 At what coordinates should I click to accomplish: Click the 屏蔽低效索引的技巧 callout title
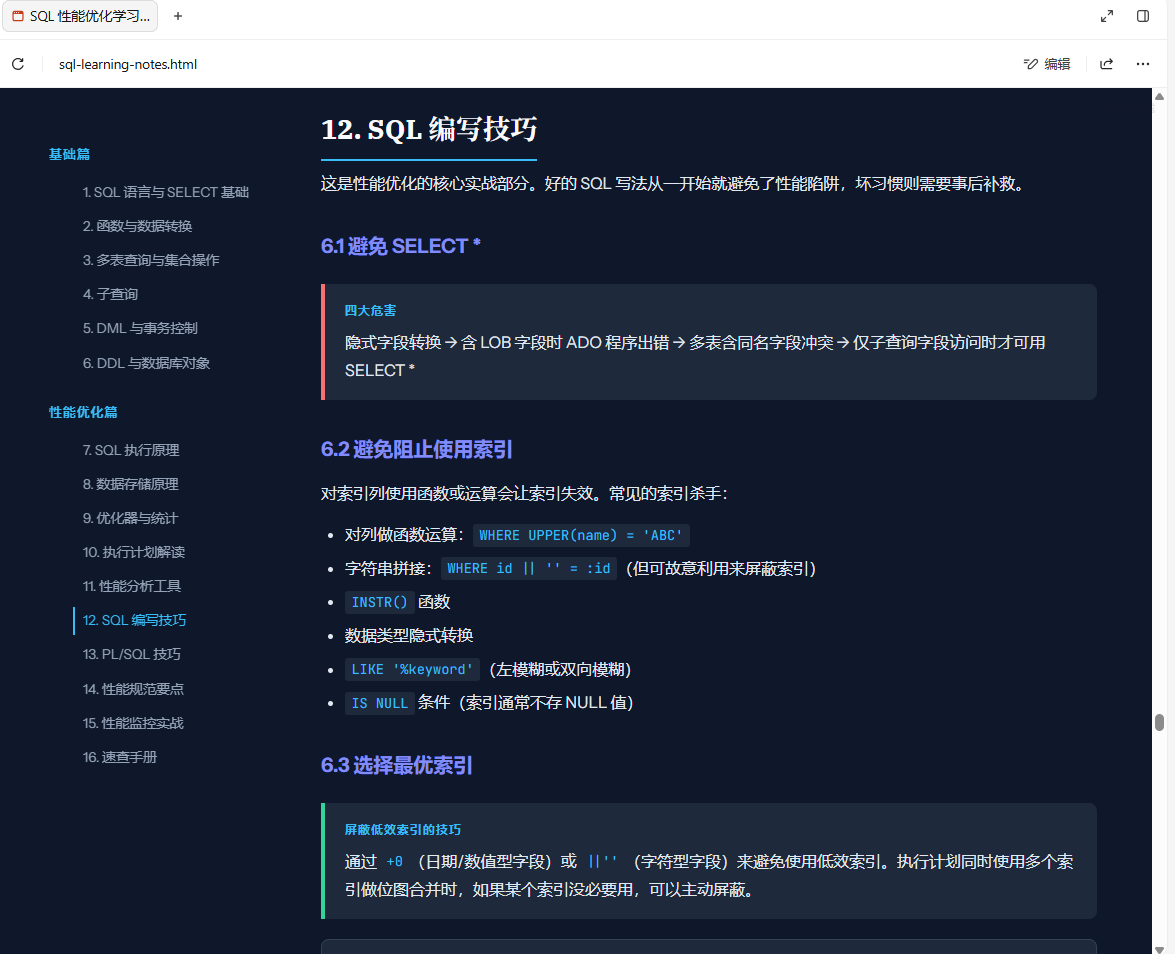click(x=402, y=830)
